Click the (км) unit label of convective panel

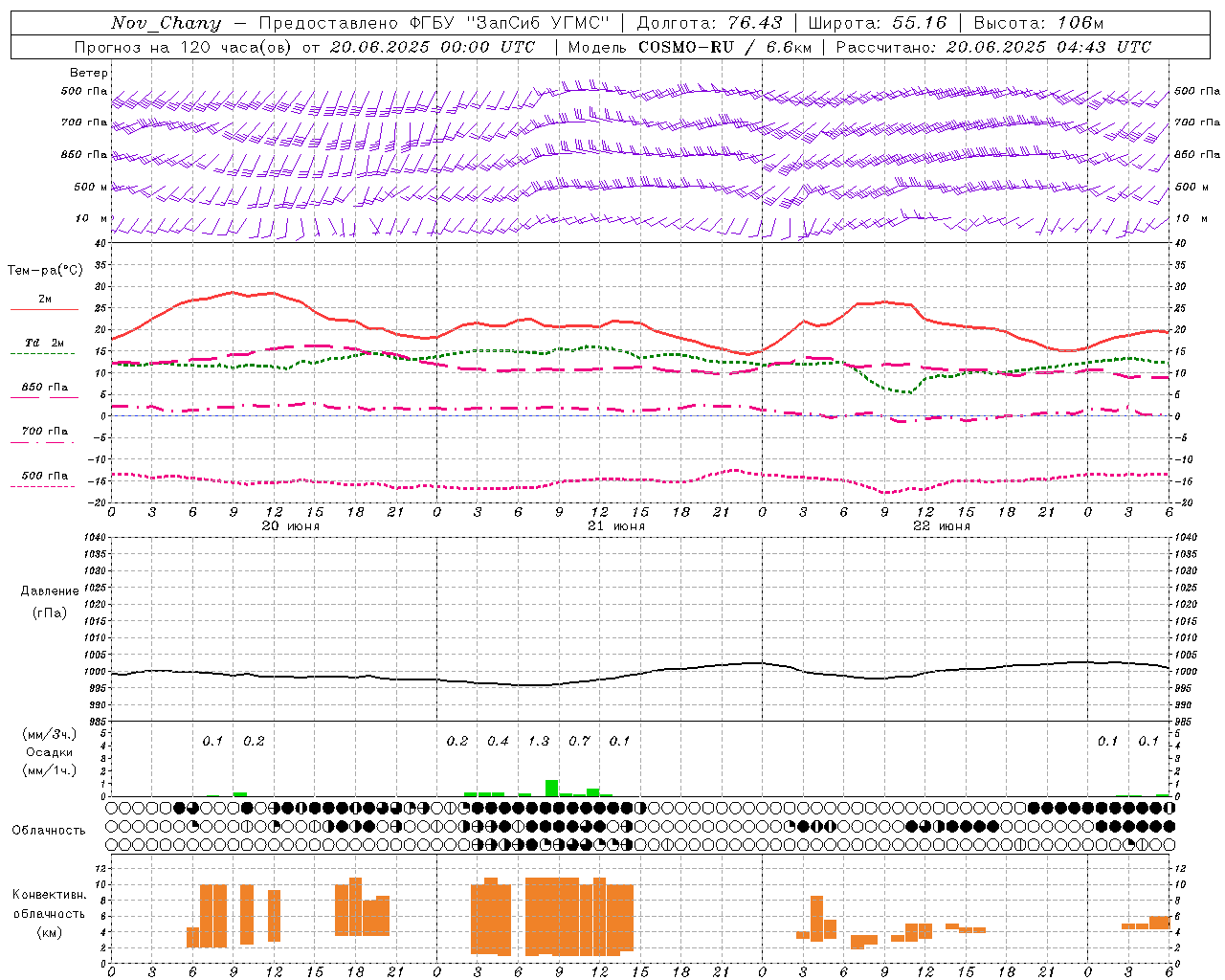point(49,932)
